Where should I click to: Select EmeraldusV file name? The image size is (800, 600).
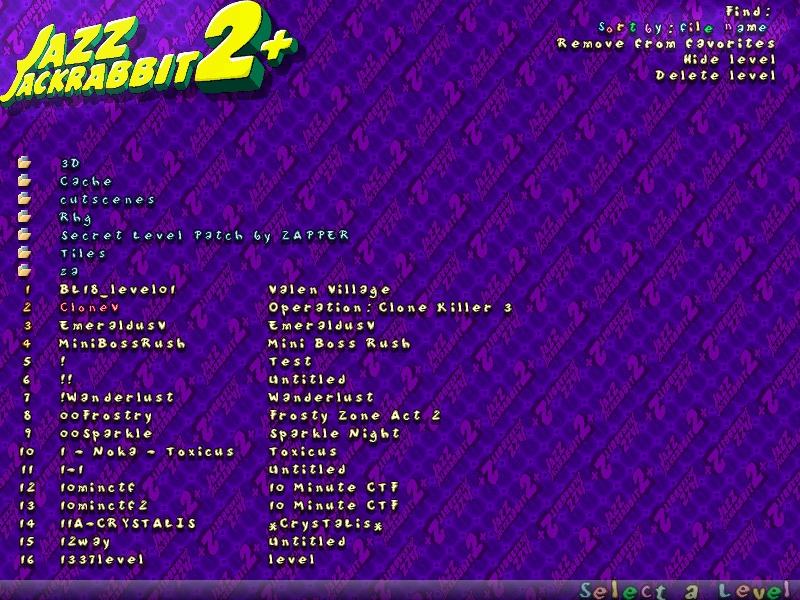(x=113, y=326)
